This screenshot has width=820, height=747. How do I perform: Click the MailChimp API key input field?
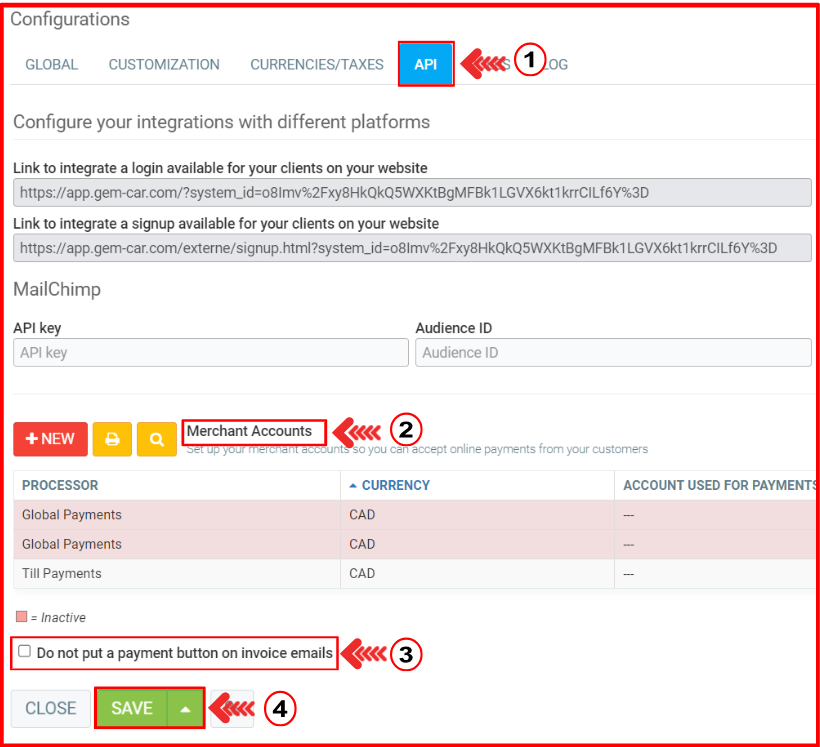click(x=211, y=352)
